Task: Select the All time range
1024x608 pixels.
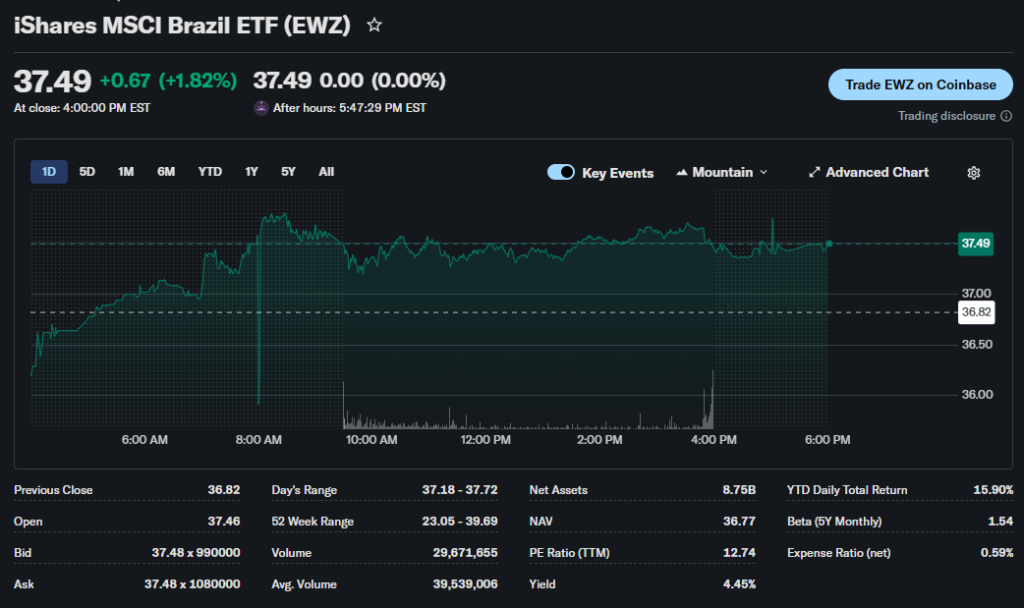Action: pyautogui.click(x=326, y=172)
